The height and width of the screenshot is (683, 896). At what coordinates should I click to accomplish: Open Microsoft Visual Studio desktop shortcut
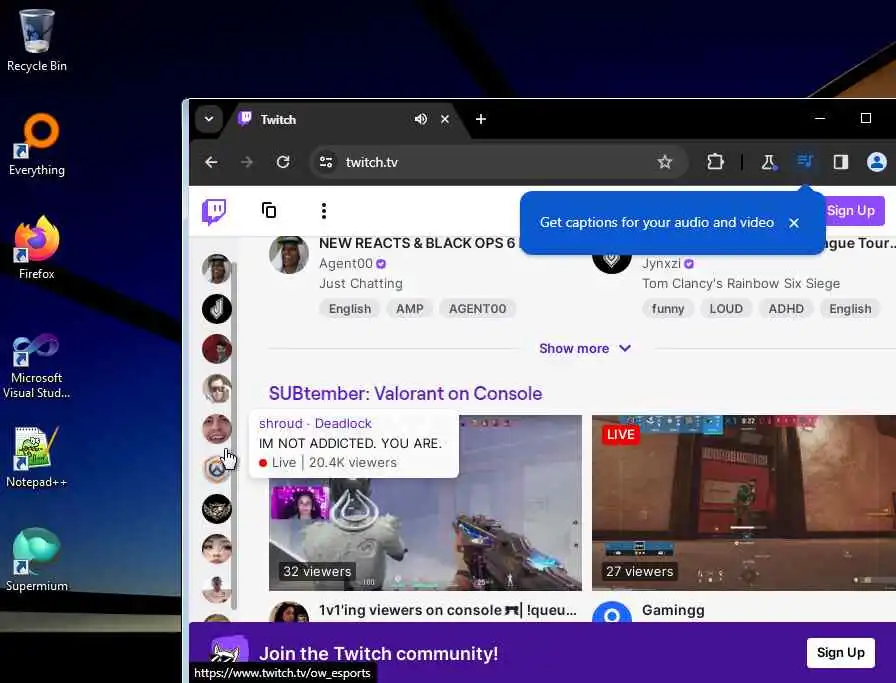[37, 366]
